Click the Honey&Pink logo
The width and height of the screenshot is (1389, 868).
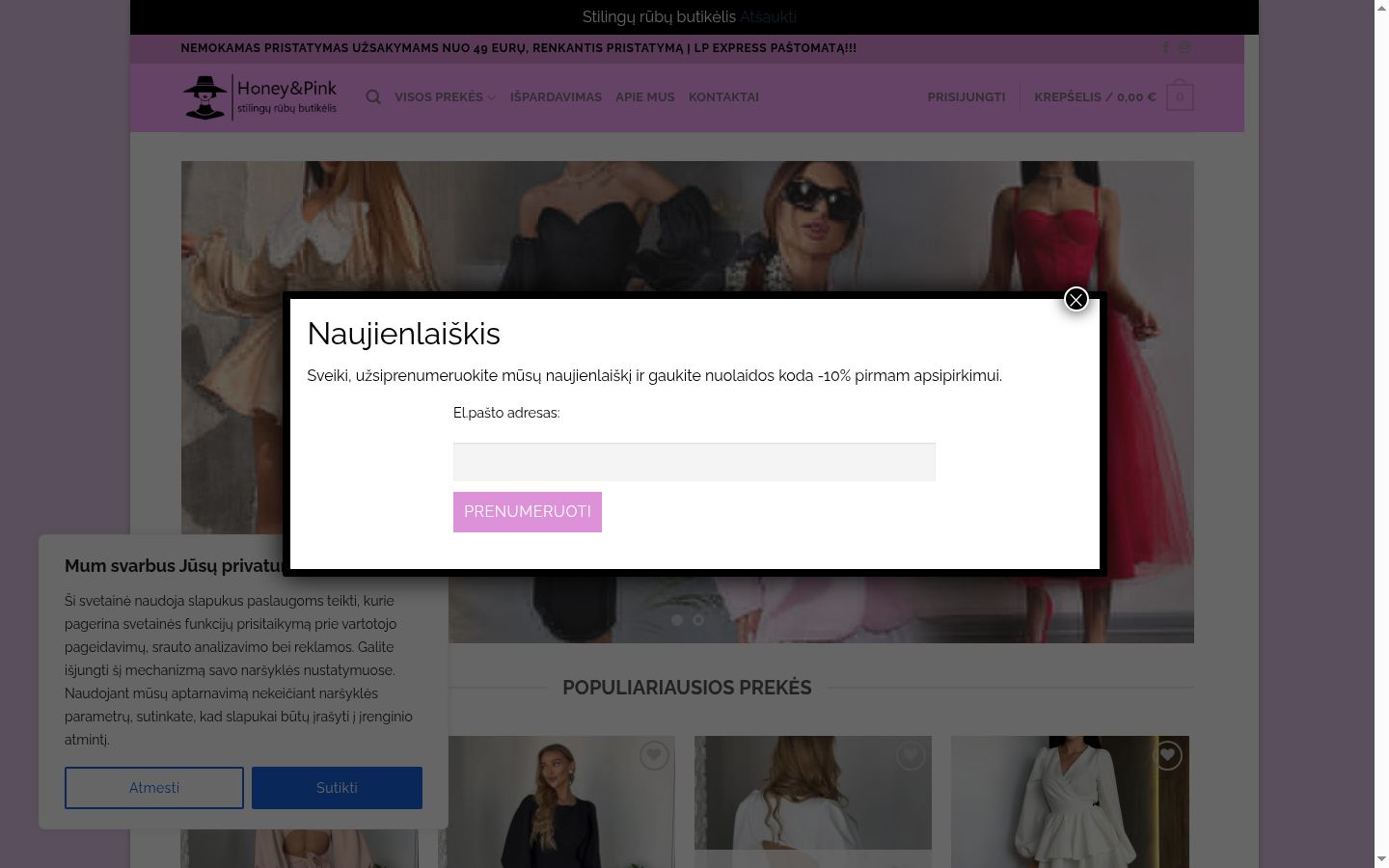259,97
